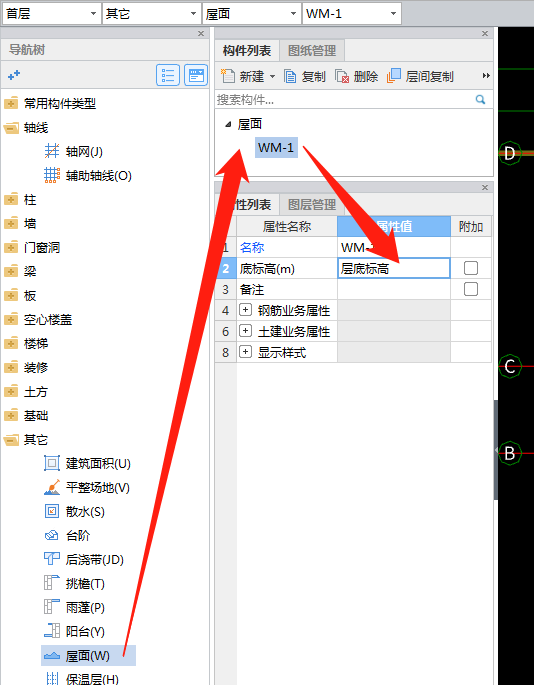Select 挑檐(T) item

tap(74, 584)
